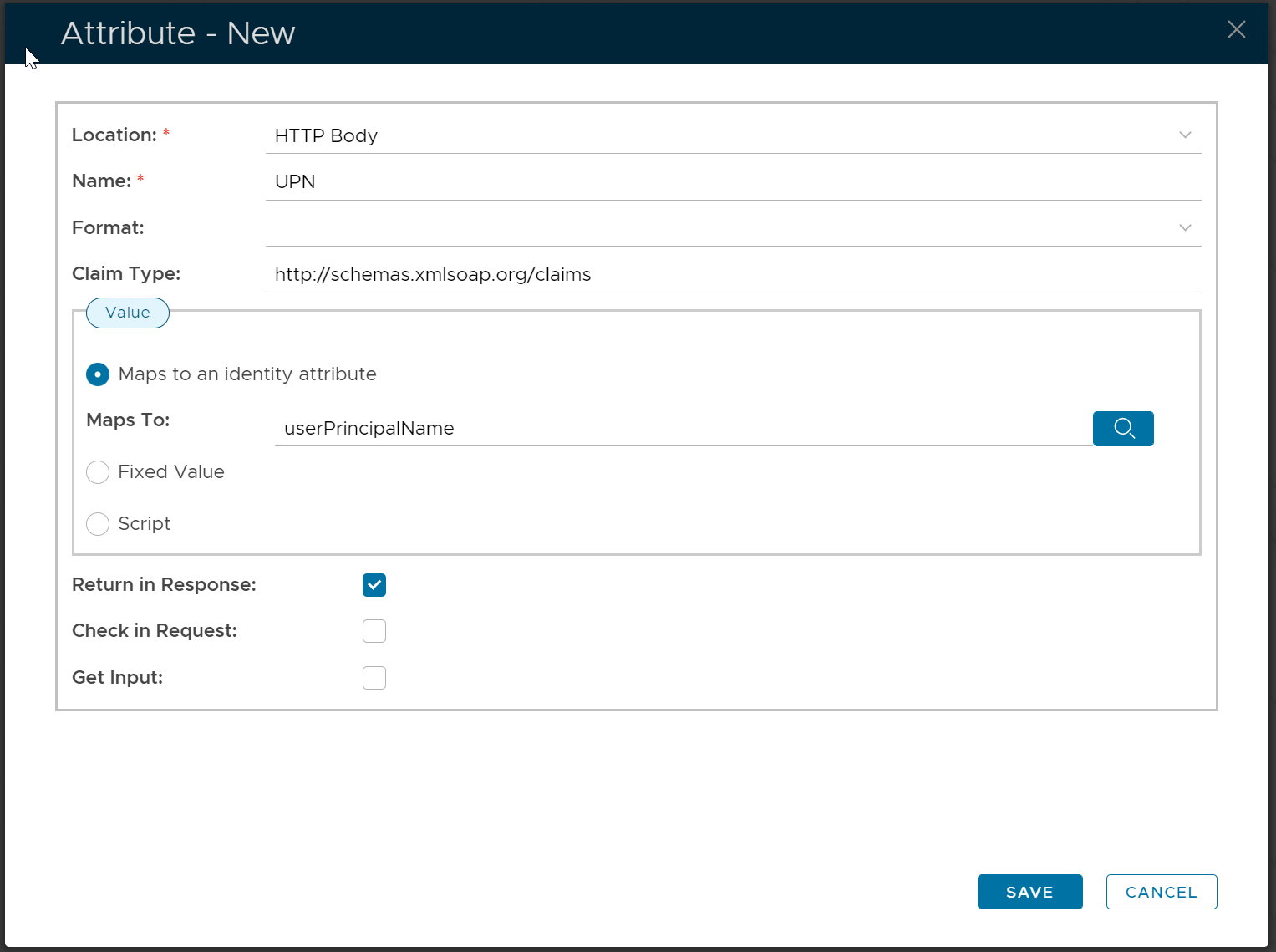This screenshot has height=952, width=1276.
Task: Click the 'Return in Response:' label text
Action: (x=164, y=585)
